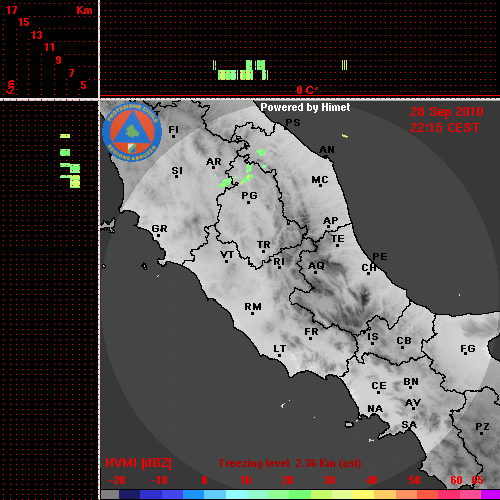Click the 5 km altitude scale label
The width and height of the screenshot is (500, 500).
(83, 85)
